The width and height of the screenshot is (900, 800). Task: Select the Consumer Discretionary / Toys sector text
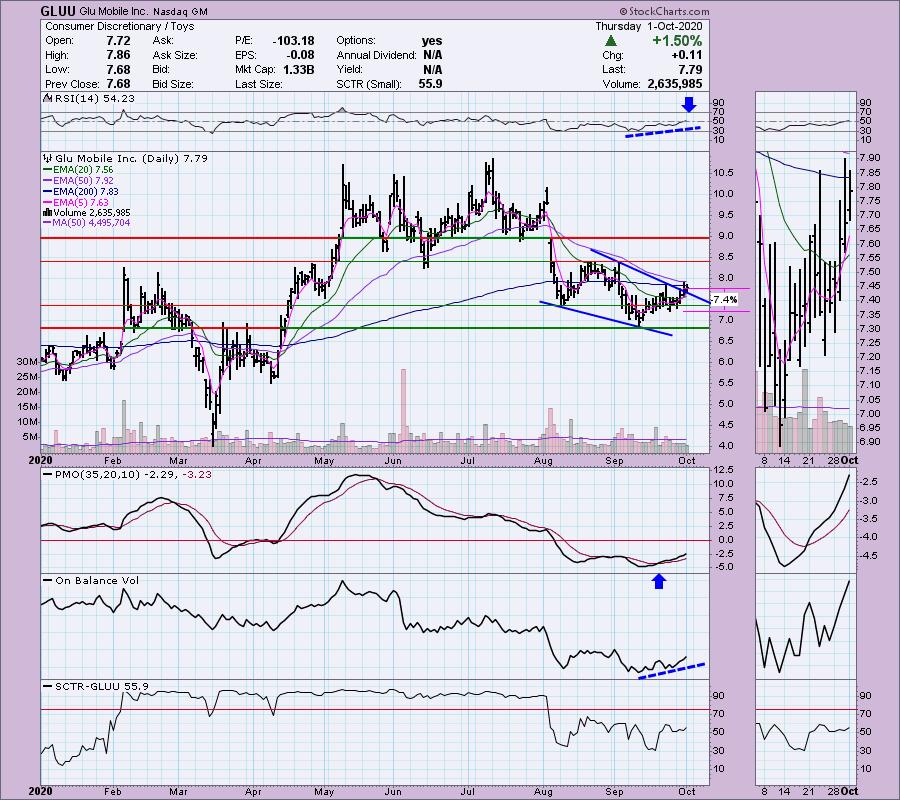click(x=119, y=26)
